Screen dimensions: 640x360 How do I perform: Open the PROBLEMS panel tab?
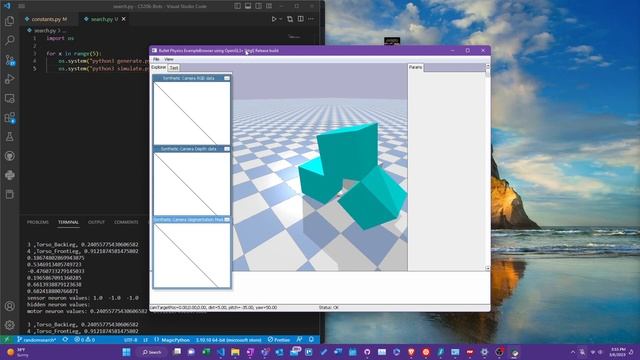(38, 222)
